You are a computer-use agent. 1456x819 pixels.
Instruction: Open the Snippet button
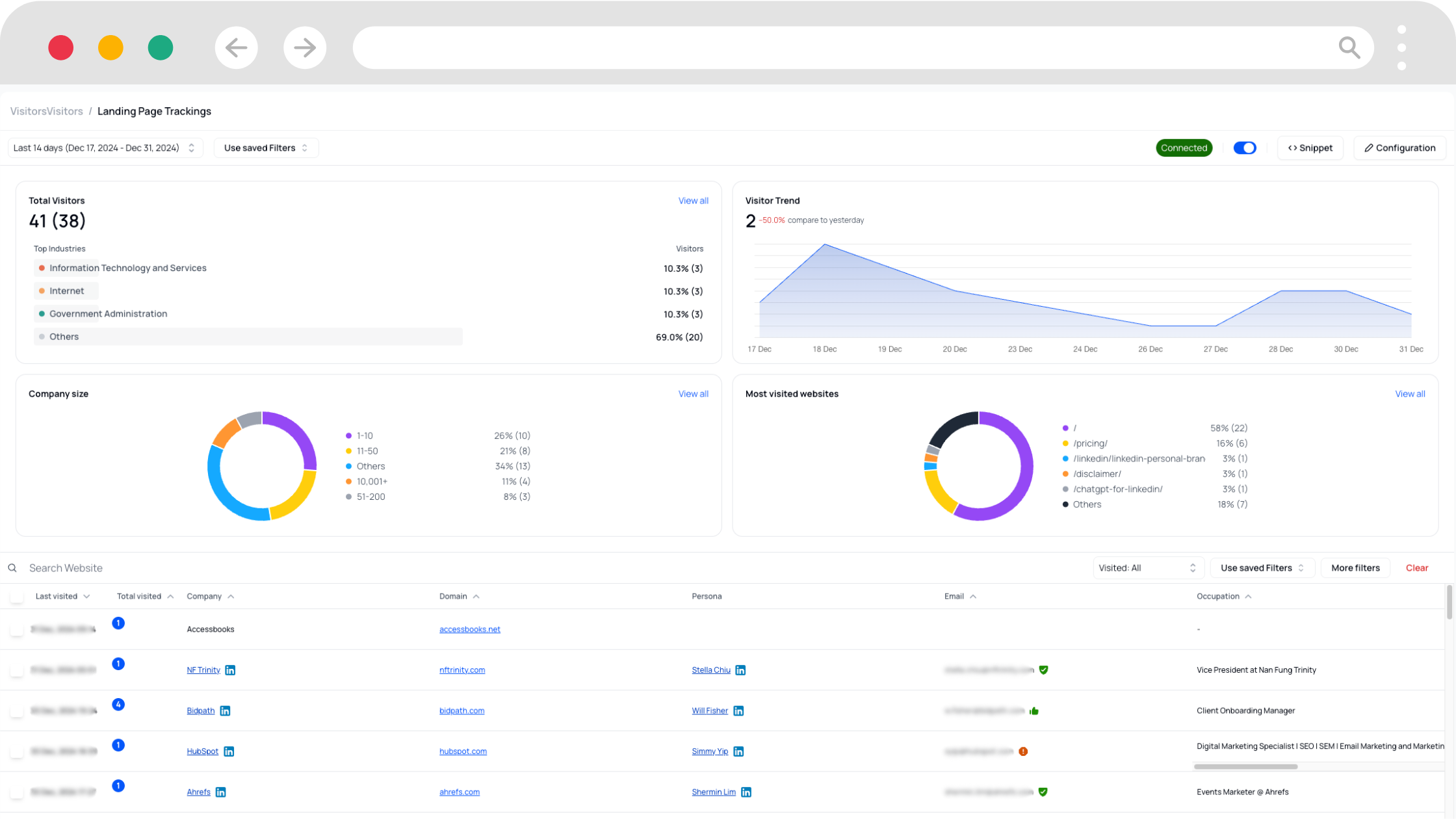click(1310, 148)
